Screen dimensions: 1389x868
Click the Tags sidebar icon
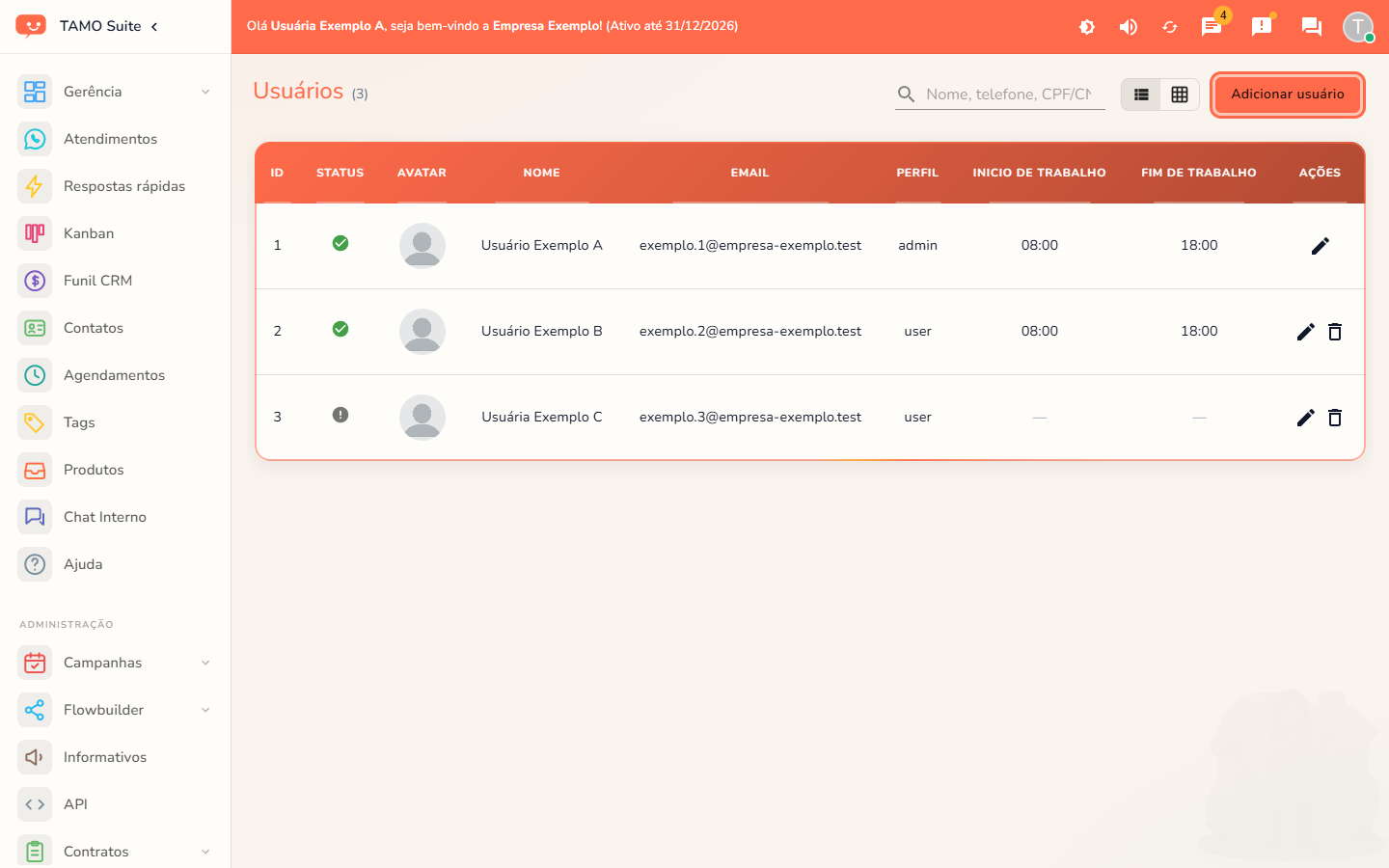point(35,422)
